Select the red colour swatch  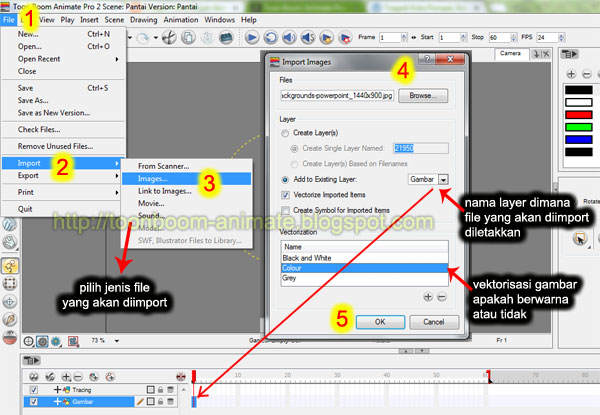(579, 115)
